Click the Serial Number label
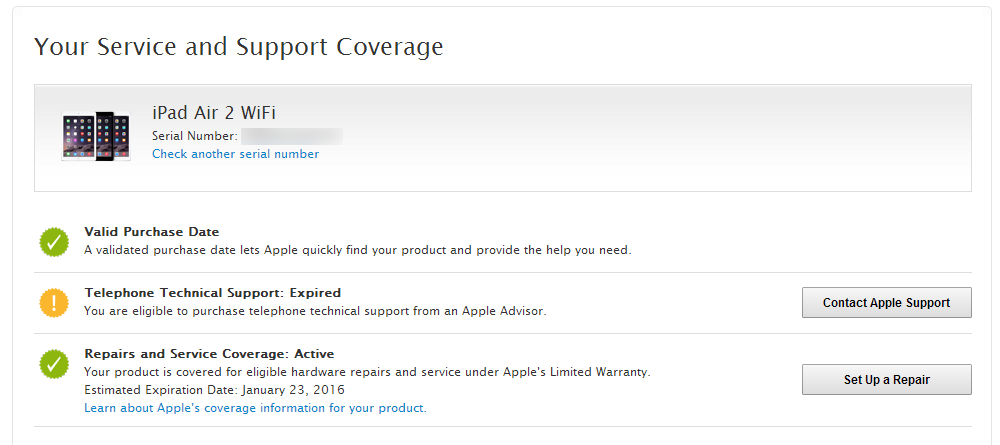Image resolution: width=1000 pixels, height=445 pixels. [x=195, y=136]
